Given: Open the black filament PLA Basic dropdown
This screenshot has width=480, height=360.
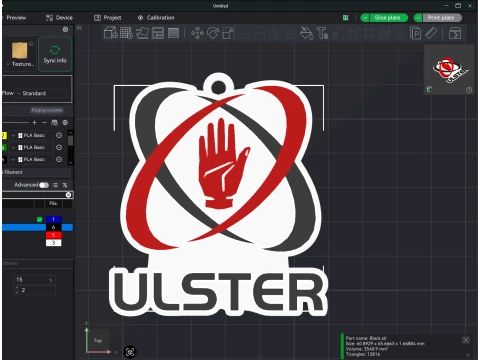Looking at the screenshot, I should click(32, 159).
